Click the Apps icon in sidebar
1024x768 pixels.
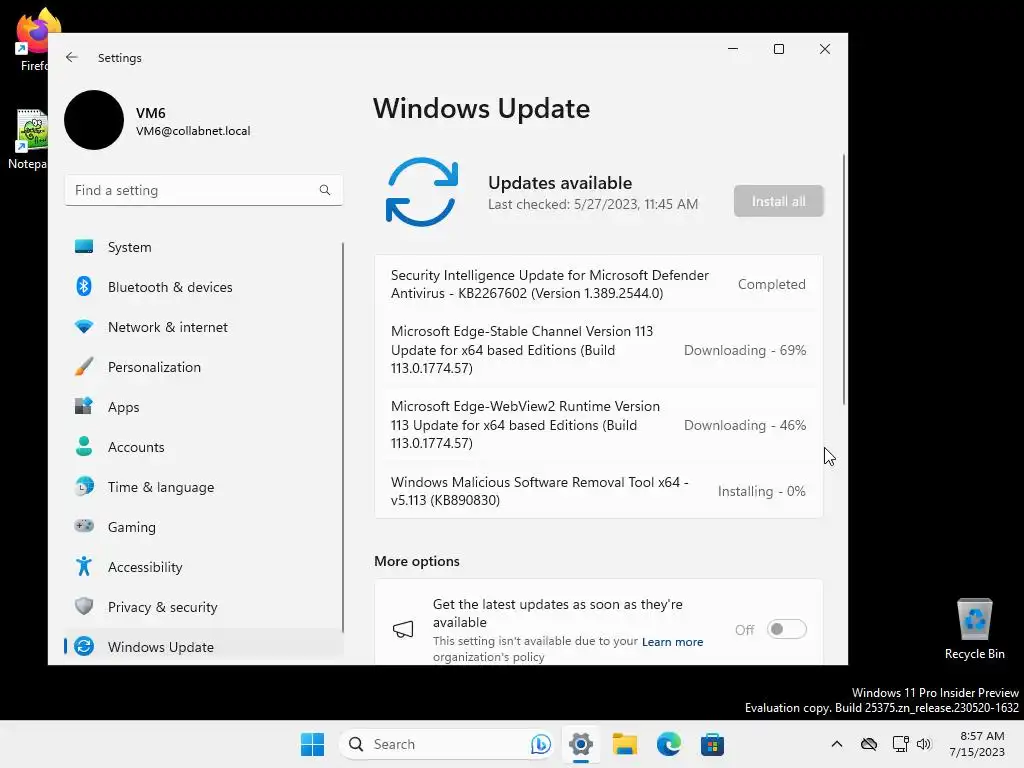84,406
